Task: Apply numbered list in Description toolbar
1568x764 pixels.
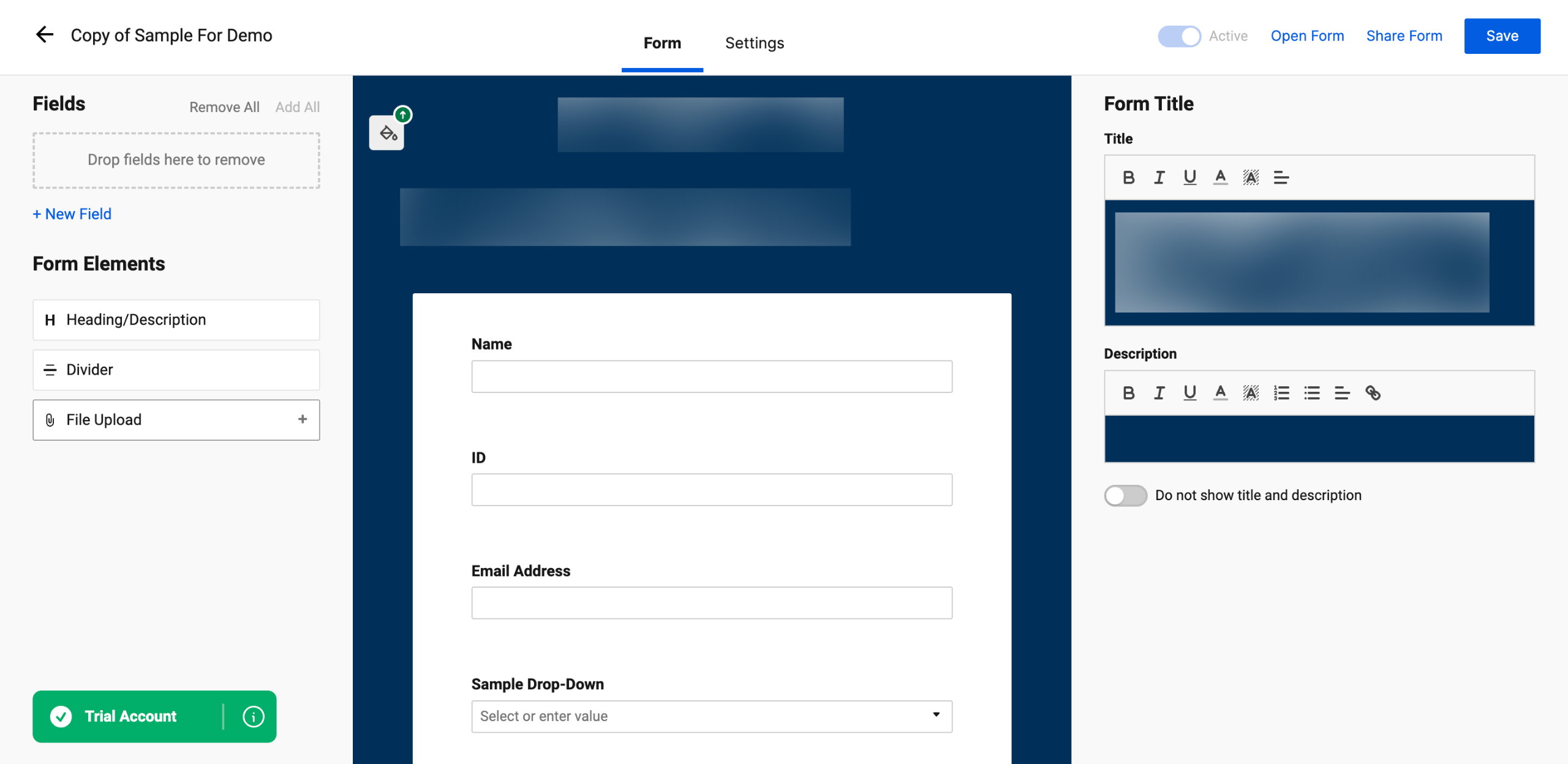Action: [1281, 392]
